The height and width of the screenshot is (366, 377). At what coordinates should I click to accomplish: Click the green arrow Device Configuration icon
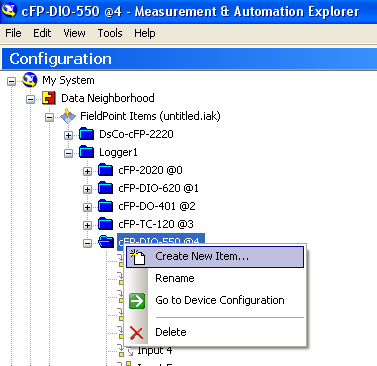coord(137,301)
